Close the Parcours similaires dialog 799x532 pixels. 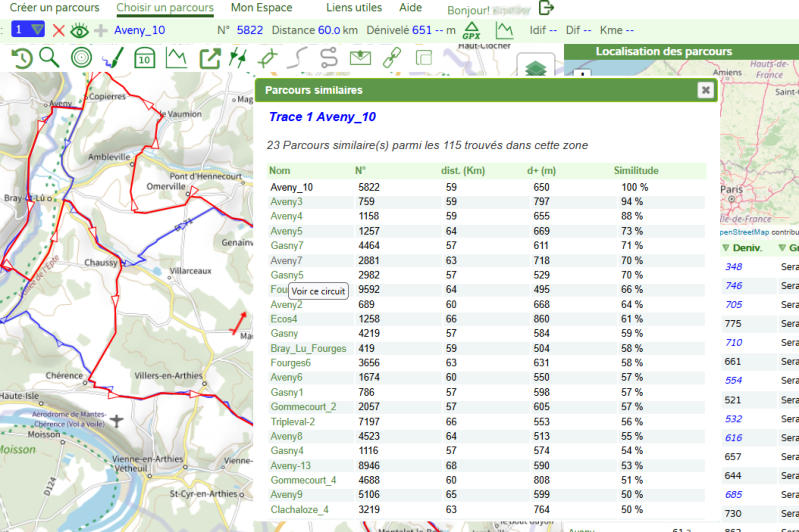pyautogui.click(x=705, y=90)
